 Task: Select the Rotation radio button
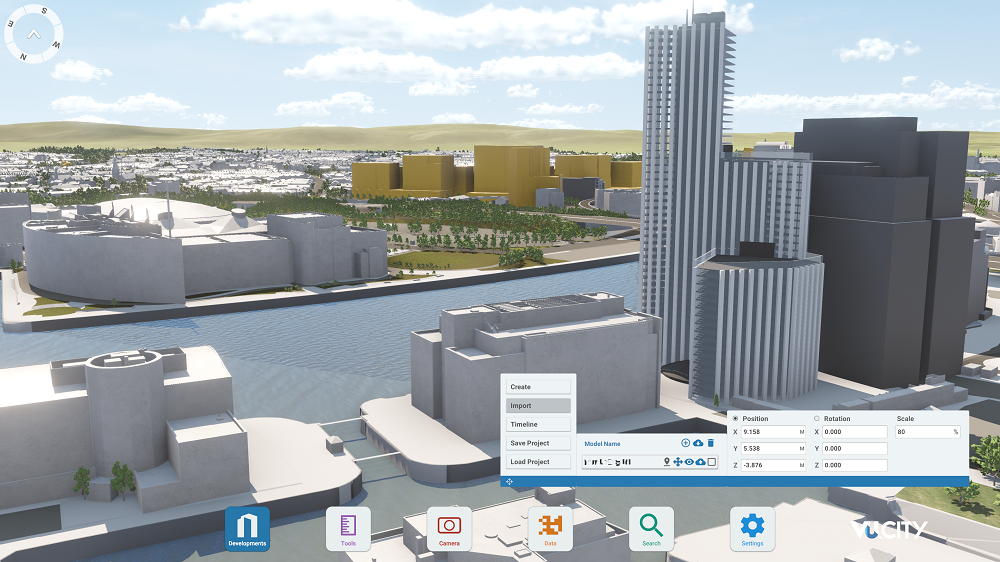coord(816,418)
